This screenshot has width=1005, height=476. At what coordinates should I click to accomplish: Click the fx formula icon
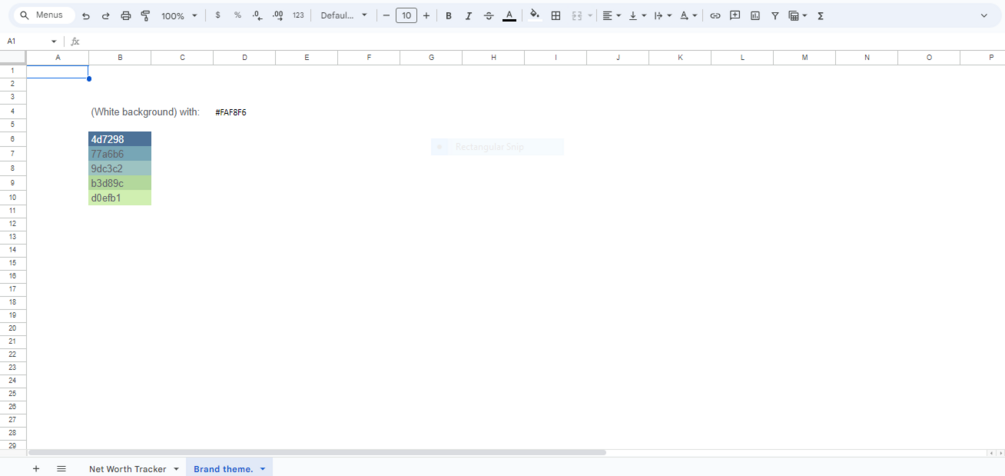click(x=75, y=42)
